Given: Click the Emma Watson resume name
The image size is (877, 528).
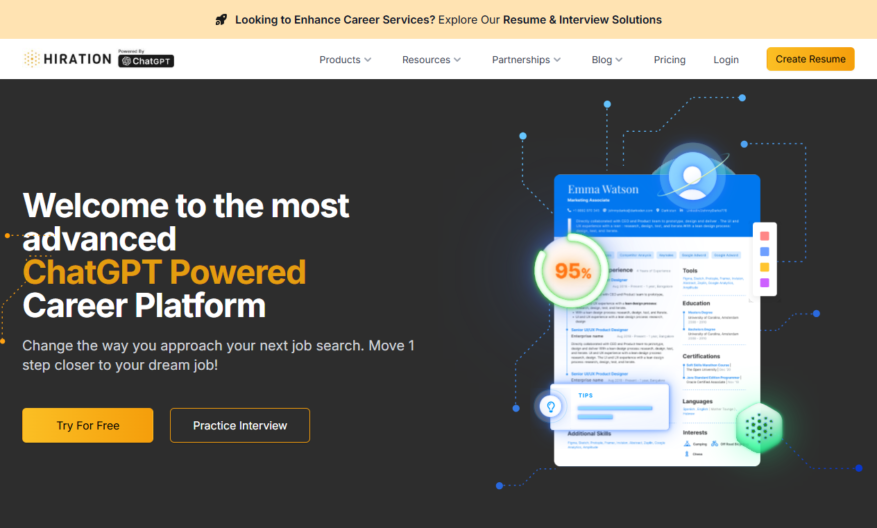Looking at the screenshot, I should click(603, 189).
